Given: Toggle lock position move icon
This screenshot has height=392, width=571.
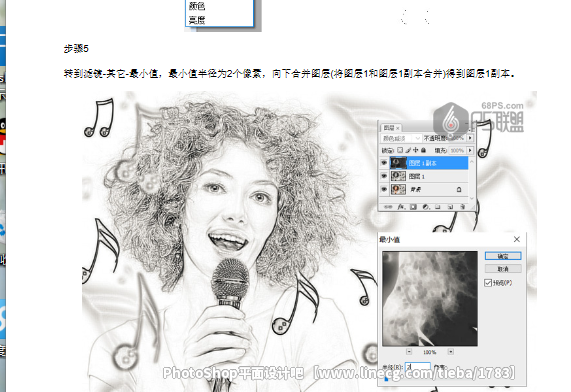Looking at the screenshot, I should [416, 150].
